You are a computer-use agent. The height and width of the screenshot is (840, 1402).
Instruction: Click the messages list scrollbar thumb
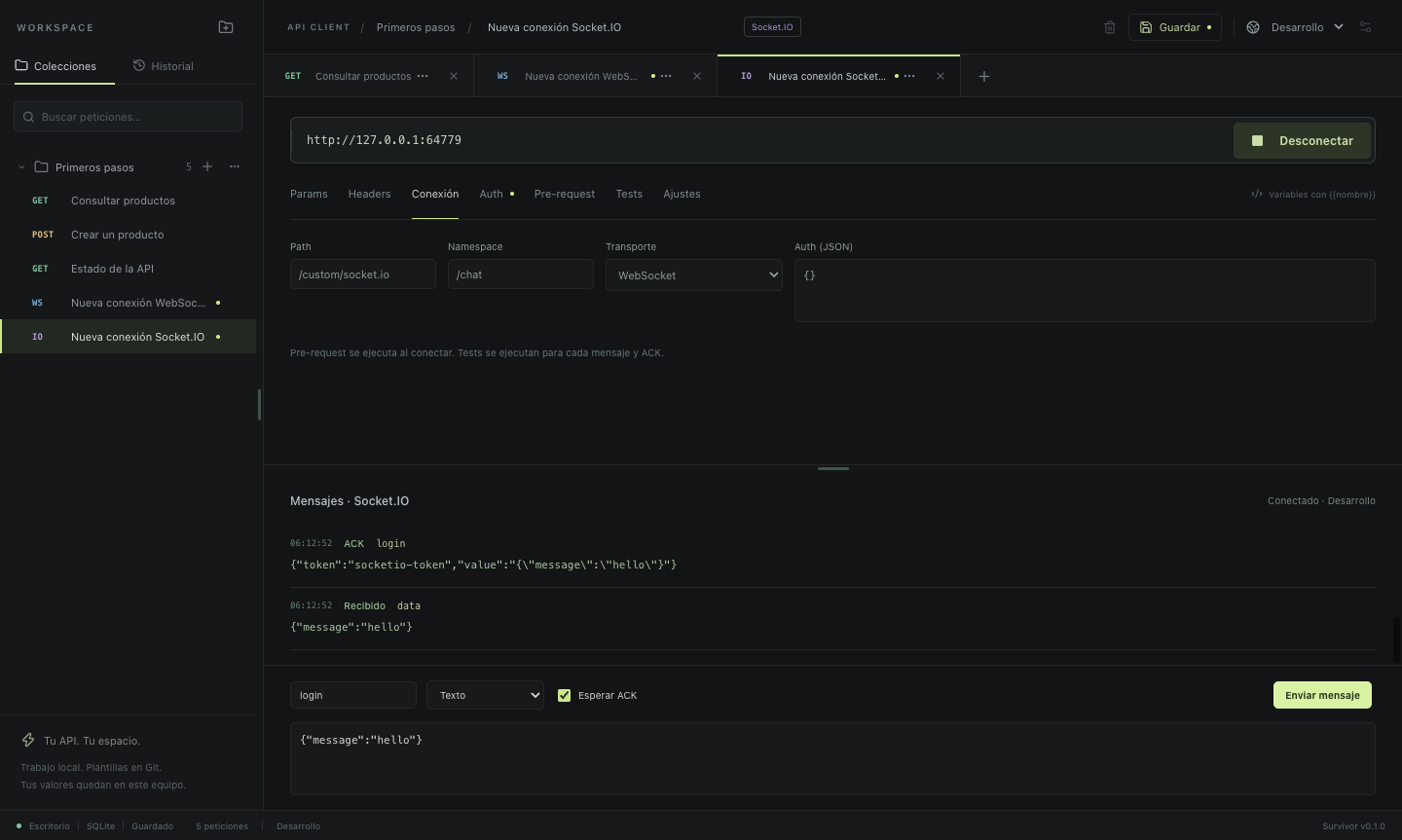pos(1397,639)
